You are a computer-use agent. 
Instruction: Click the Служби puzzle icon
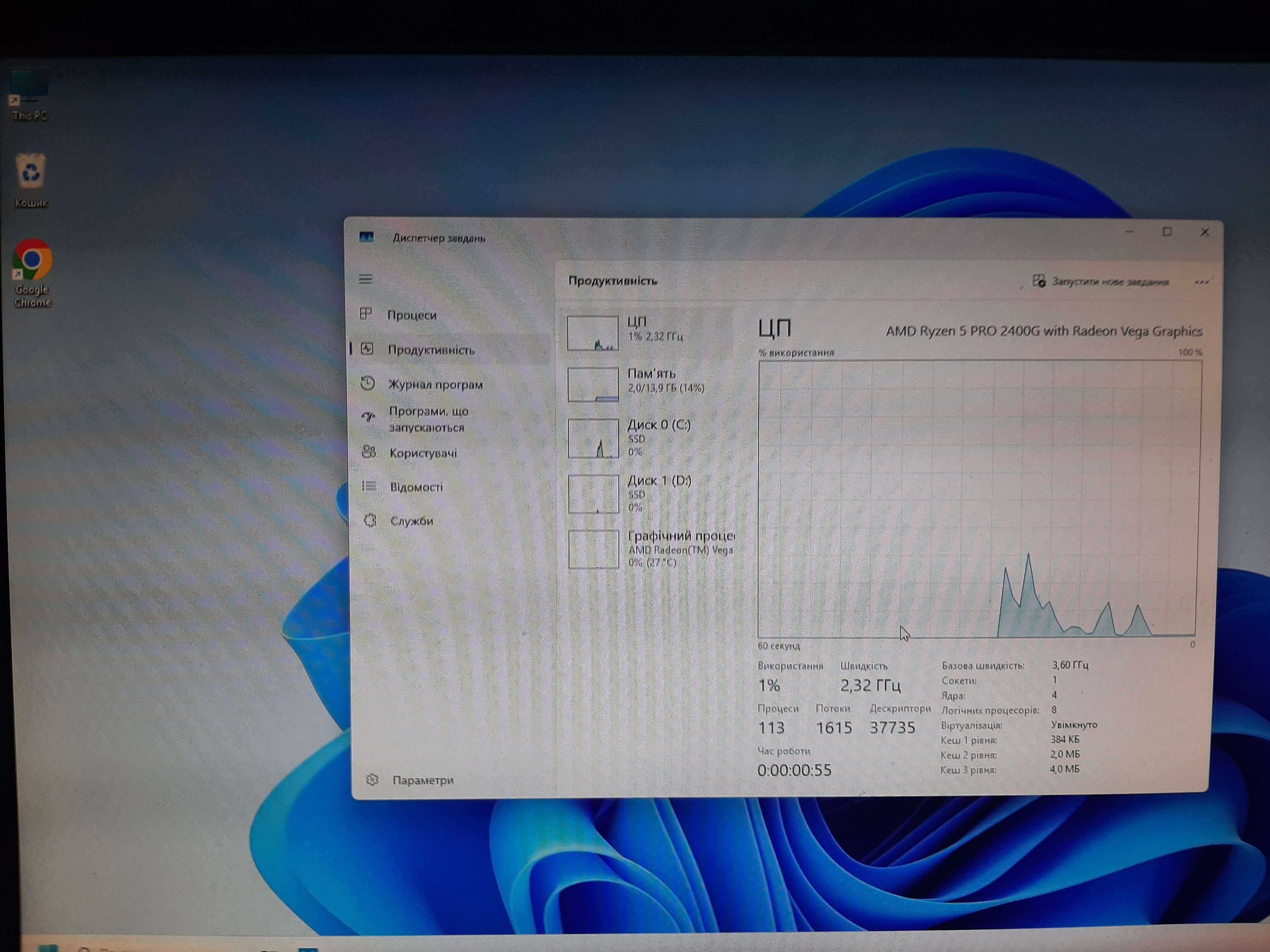coord(370,520)
